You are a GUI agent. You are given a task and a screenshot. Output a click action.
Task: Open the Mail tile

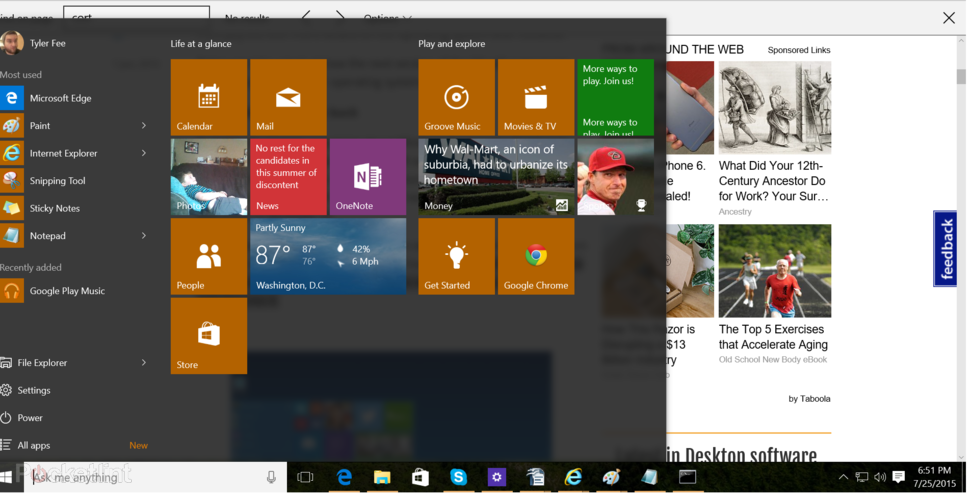pos(288,97)
